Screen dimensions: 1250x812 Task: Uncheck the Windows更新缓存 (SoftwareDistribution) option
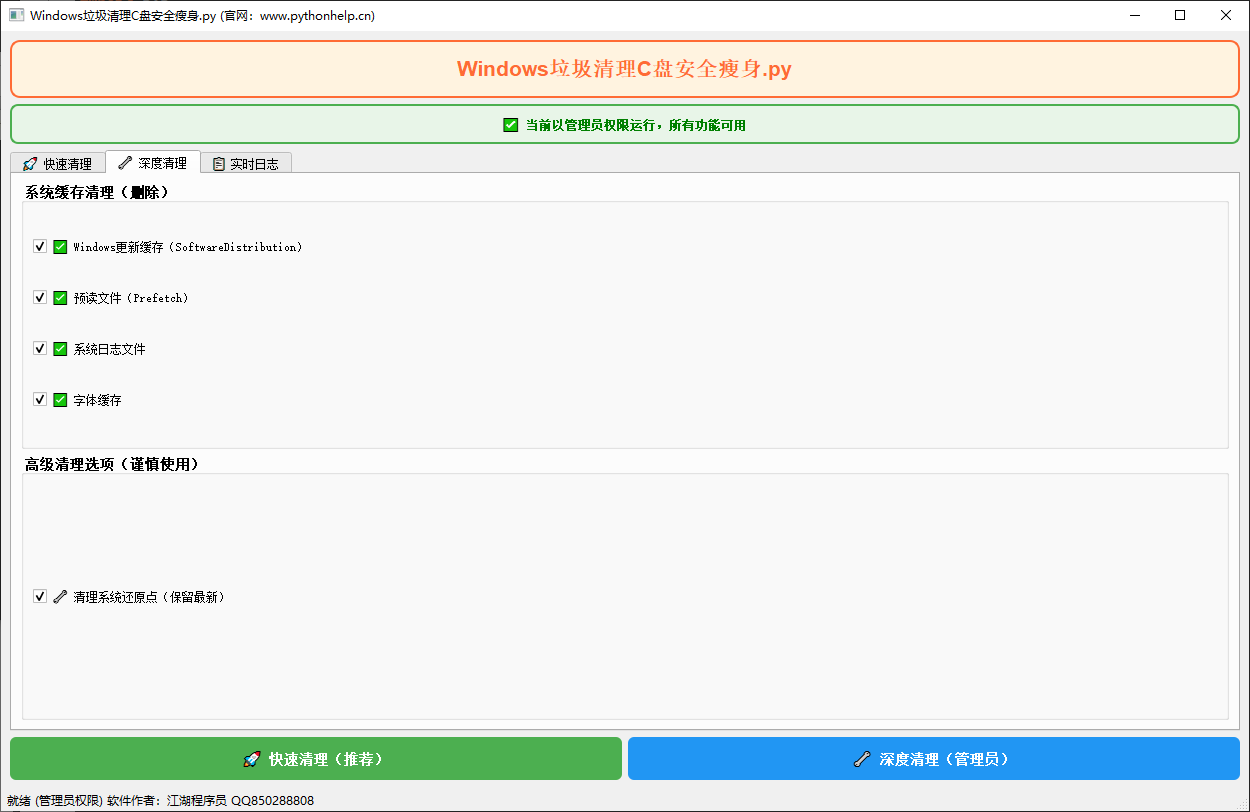pyautogui.click(x=39, y=246)
